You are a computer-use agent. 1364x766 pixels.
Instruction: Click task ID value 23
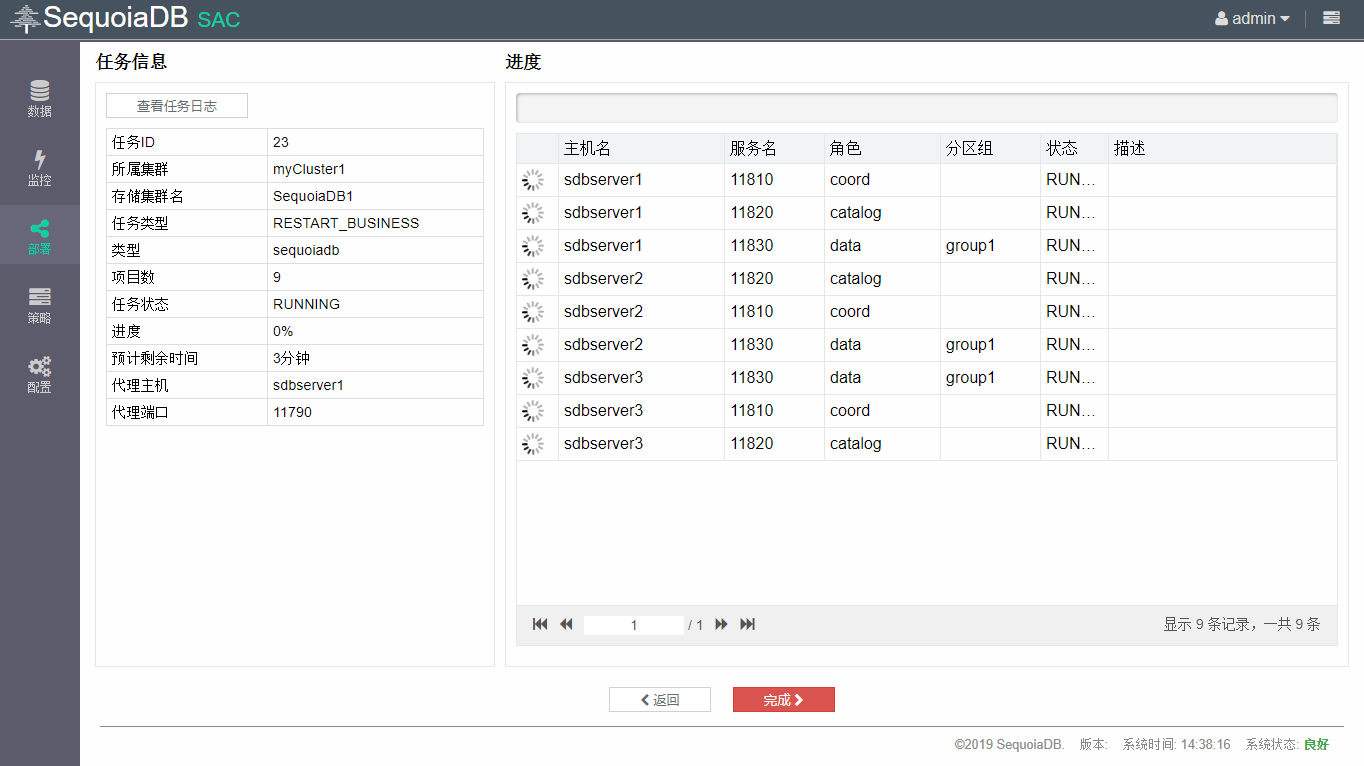281,142
